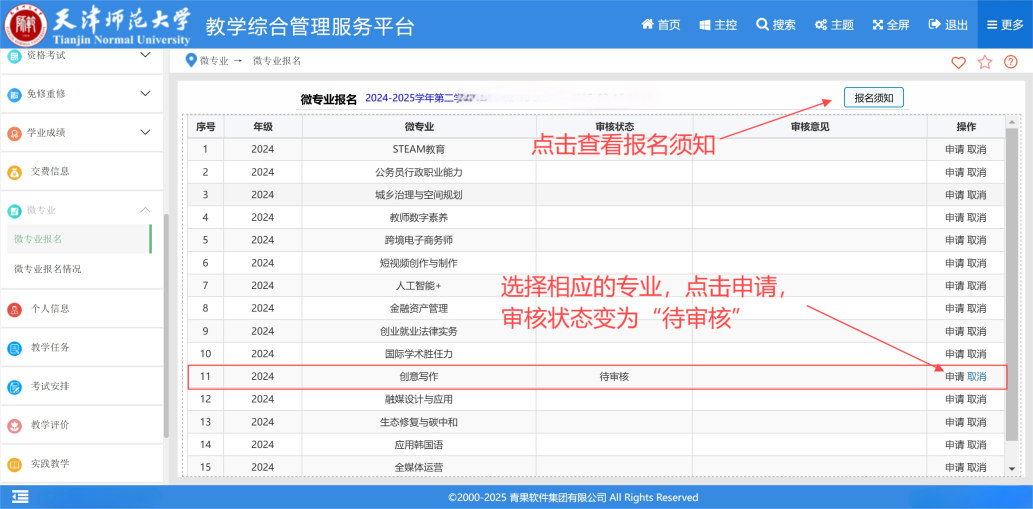The width and height of the screenshot is (1033, 509).
Task: Select 微专业报名情况 in sidebar
Action: click(48, 269)
